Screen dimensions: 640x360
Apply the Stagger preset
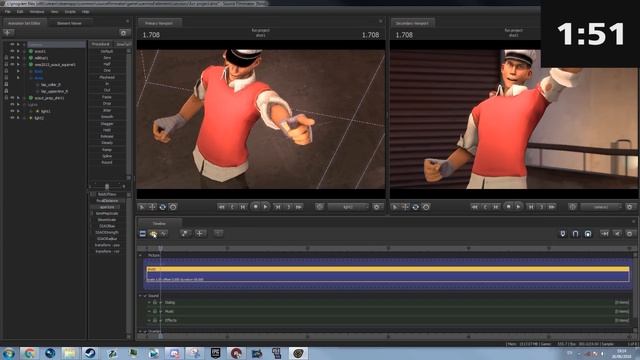click(107, 123)
